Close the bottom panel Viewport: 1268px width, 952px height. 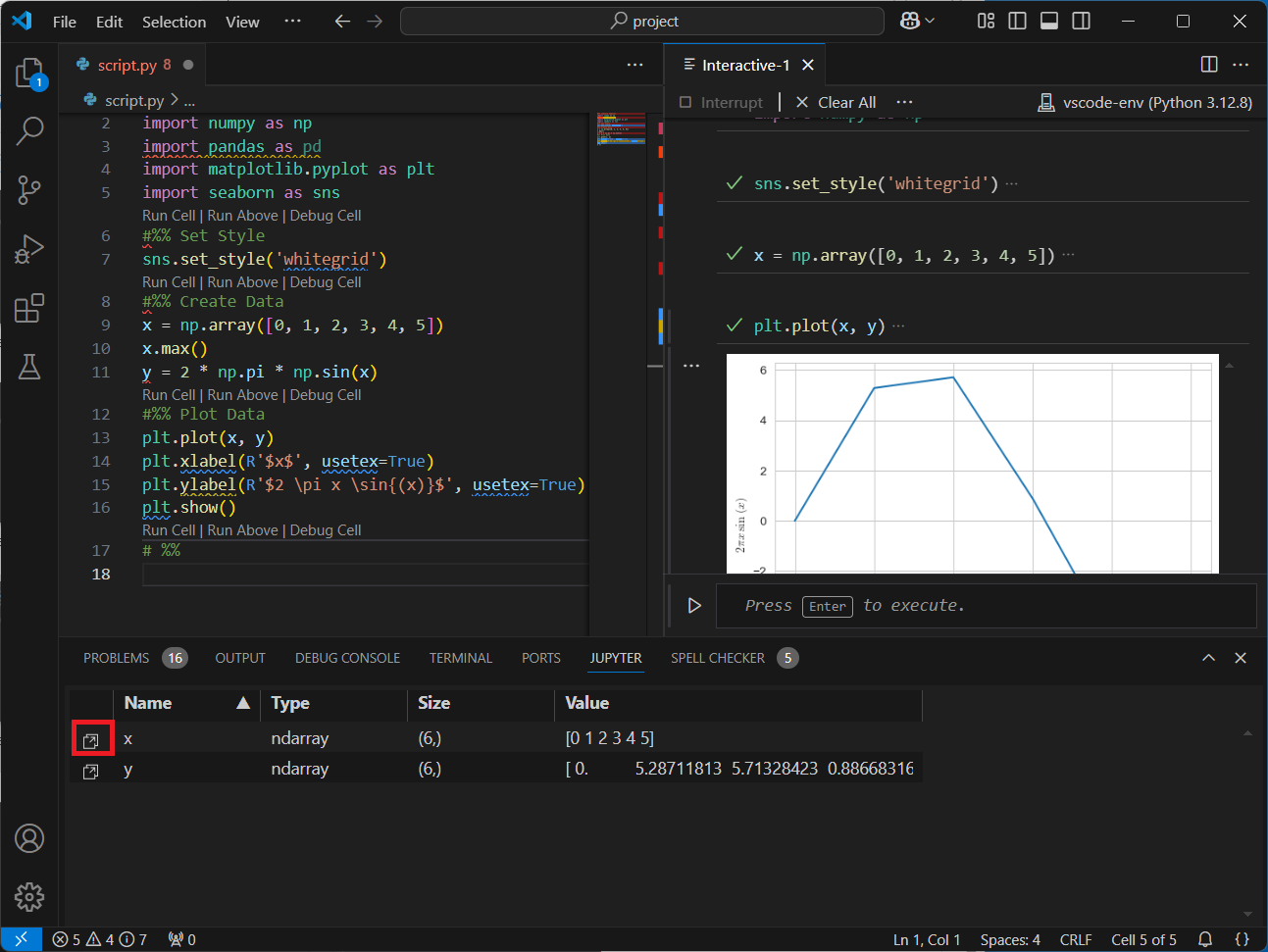1241,658
